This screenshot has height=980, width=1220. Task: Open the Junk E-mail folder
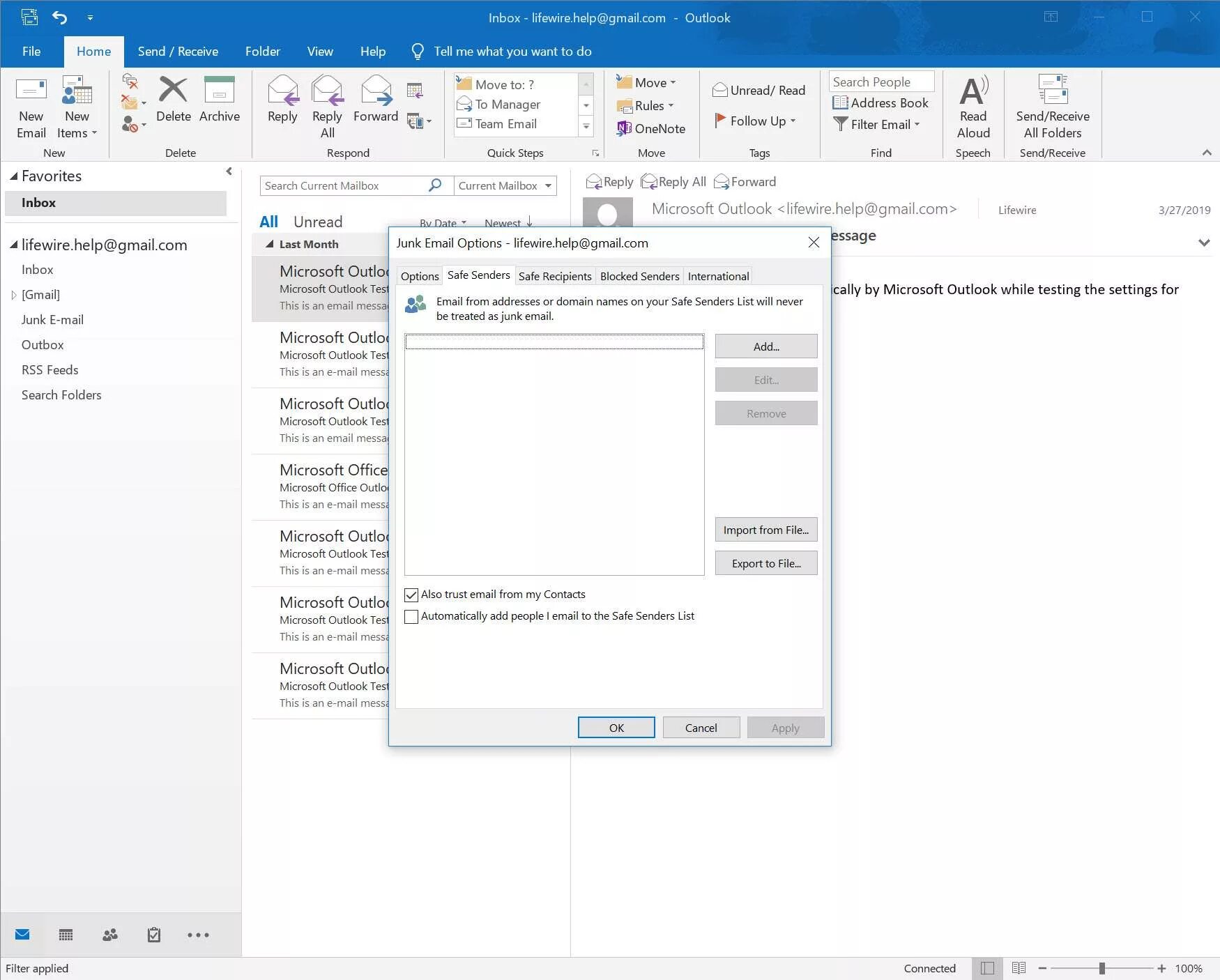(52, 320)
